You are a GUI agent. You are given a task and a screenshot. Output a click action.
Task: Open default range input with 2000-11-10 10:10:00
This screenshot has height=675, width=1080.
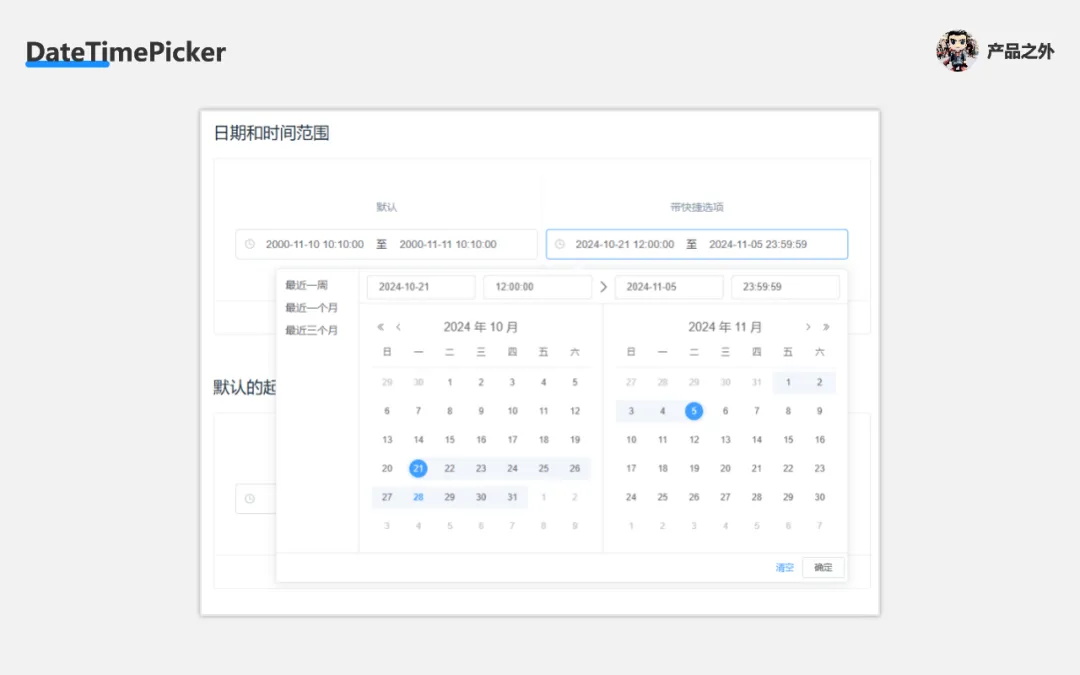click(x=315, y=244)
